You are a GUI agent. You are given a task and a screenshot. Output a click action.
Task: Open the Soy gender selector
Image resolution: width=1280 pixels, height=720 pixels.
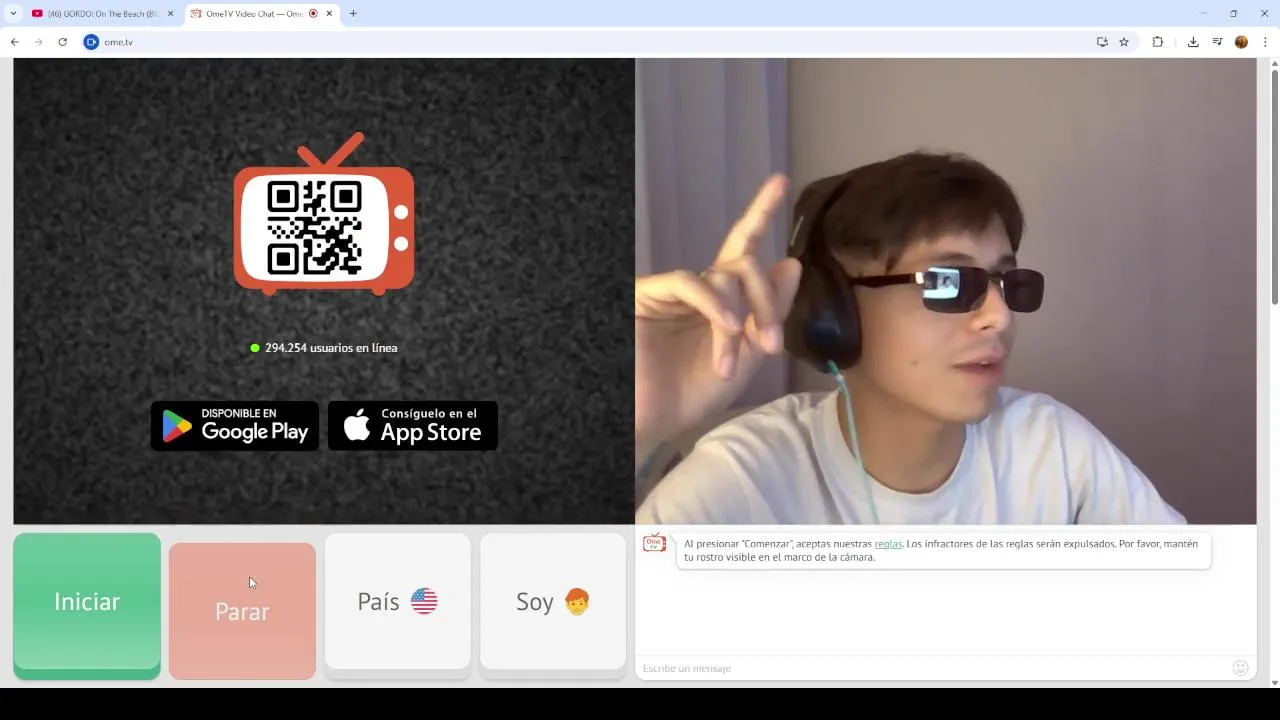tap(553, 601)
